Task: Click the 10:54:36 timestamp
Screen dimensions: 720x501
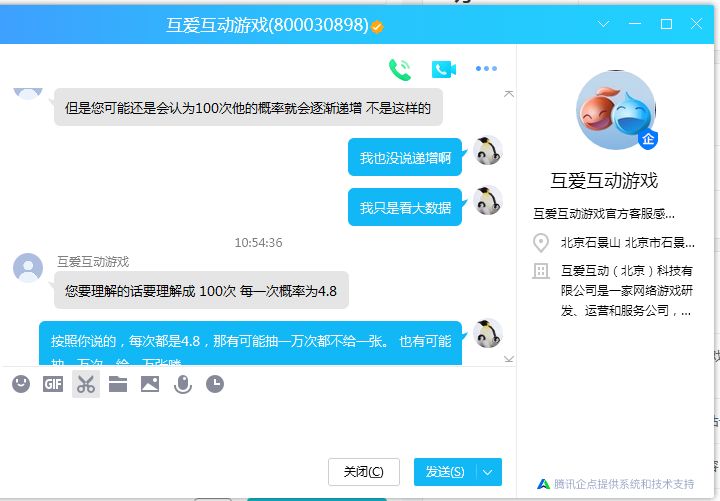Action: tap(258, 242)
